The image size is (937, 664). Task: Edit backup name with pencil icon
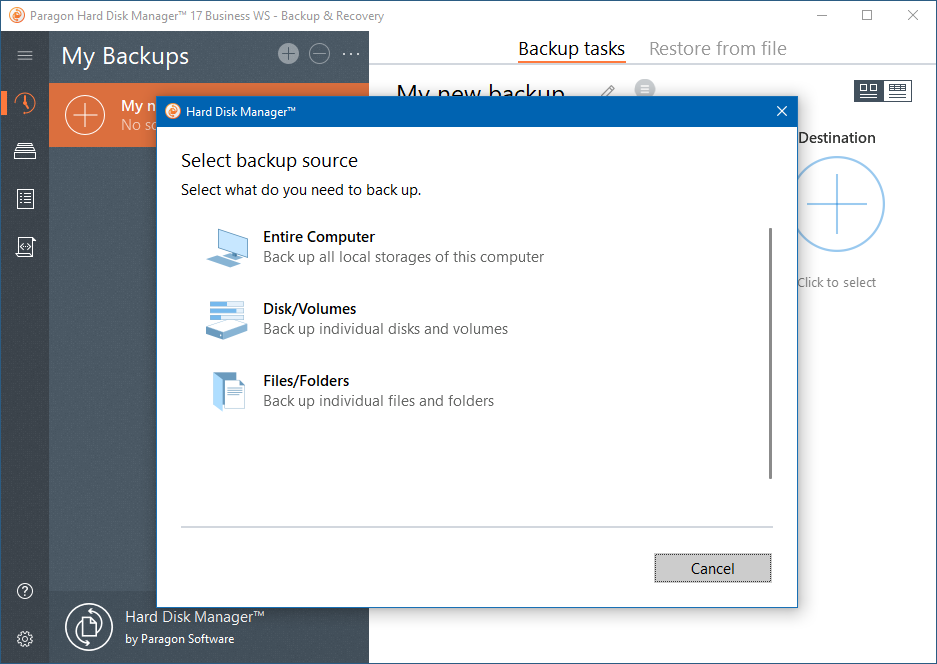[608, 91]
